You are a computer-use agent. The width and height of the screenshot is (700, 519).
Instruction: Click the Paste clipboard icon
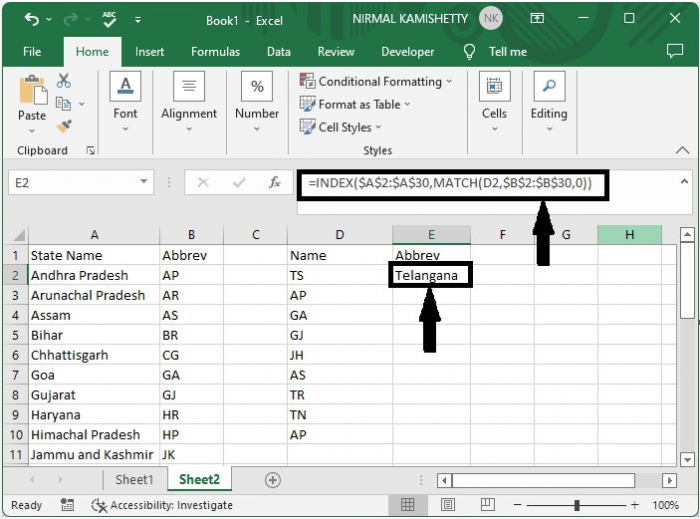[x=33, y=90]
